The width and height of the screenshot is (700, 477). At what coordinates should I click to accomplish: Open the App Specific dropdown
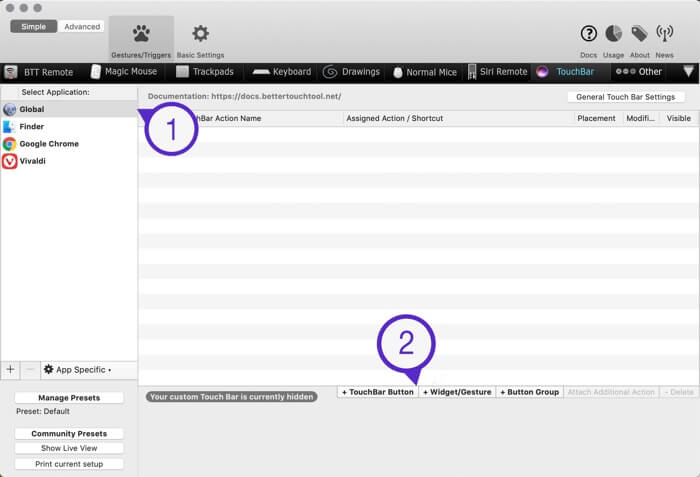pyautogui.click(x=78, y=370)
